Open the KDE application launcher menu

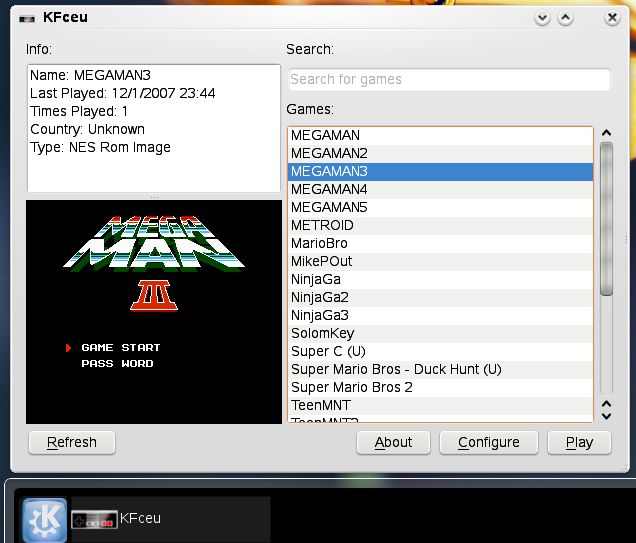click(45, 519)
